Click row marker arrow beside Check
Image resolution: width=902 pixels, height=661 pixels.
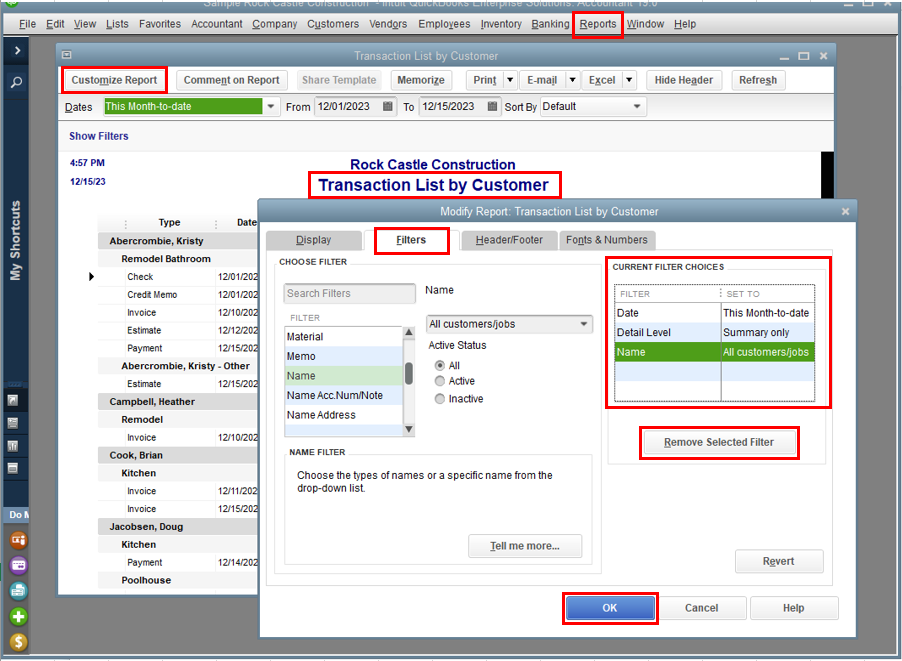tap(91, 277)
